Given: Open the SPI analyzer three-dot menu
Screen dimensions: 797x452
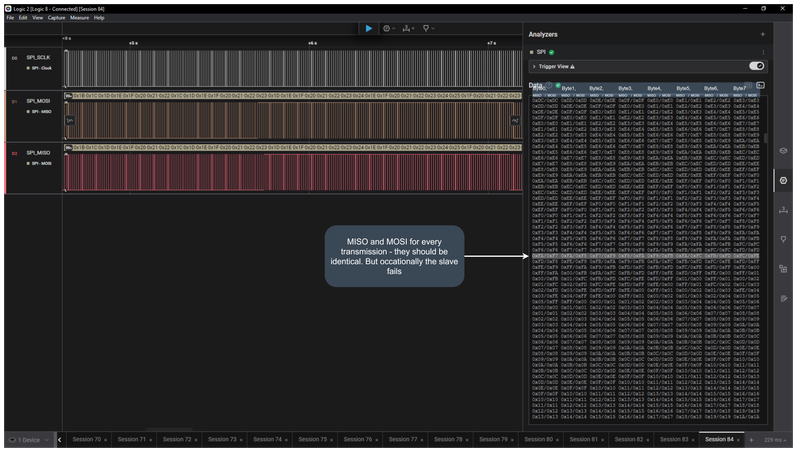Looking at the screenshot, I should coord(763,52).
